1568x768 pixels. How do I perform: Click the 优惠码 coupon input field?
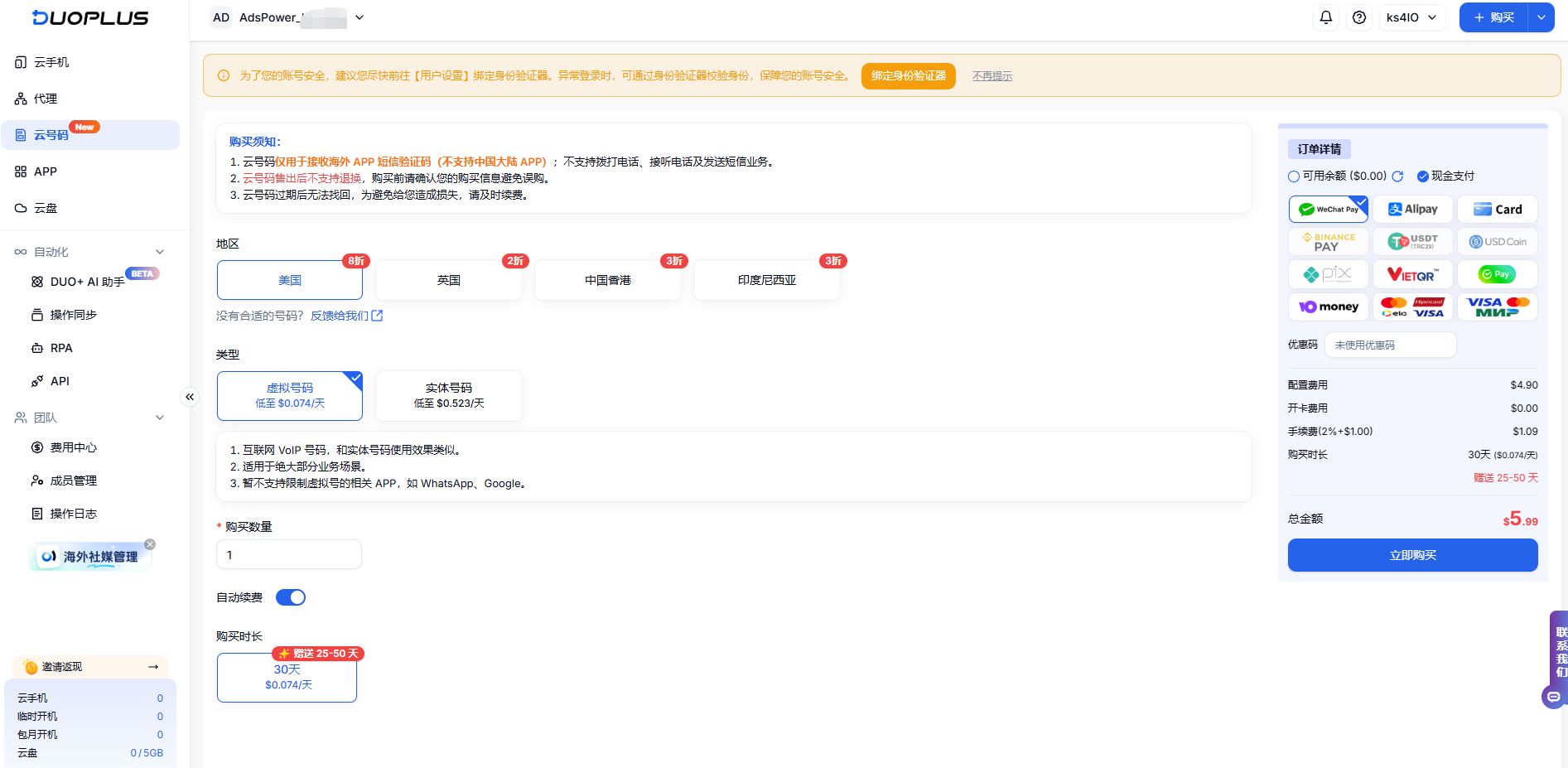[1390, 345]
